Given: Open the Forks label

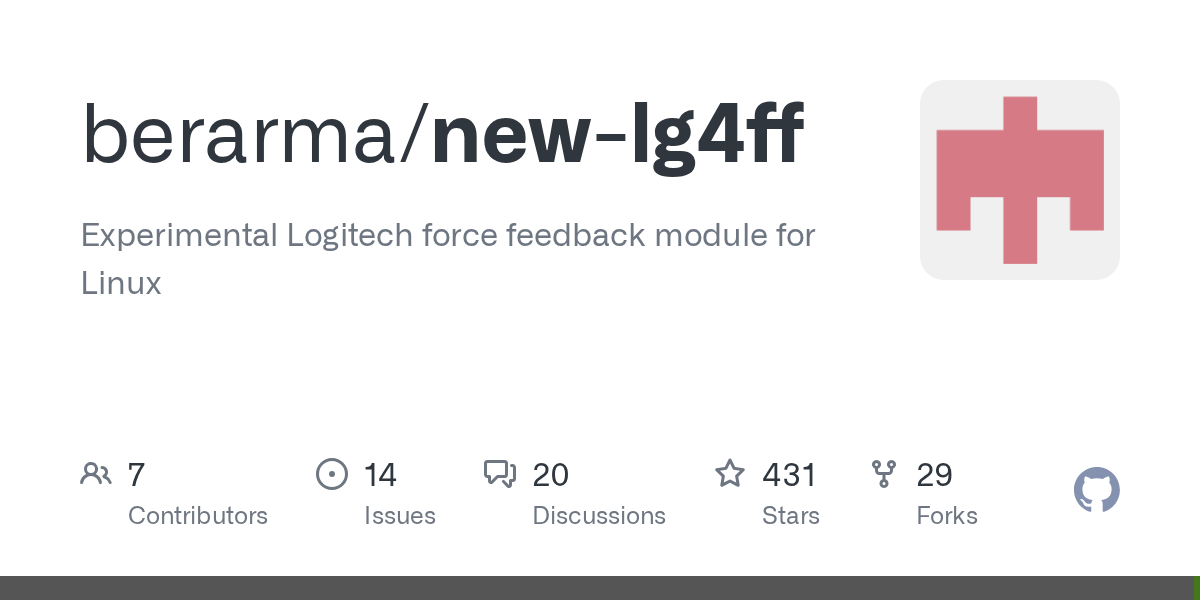Looking at the screenshot, I should tap(947, 516).
